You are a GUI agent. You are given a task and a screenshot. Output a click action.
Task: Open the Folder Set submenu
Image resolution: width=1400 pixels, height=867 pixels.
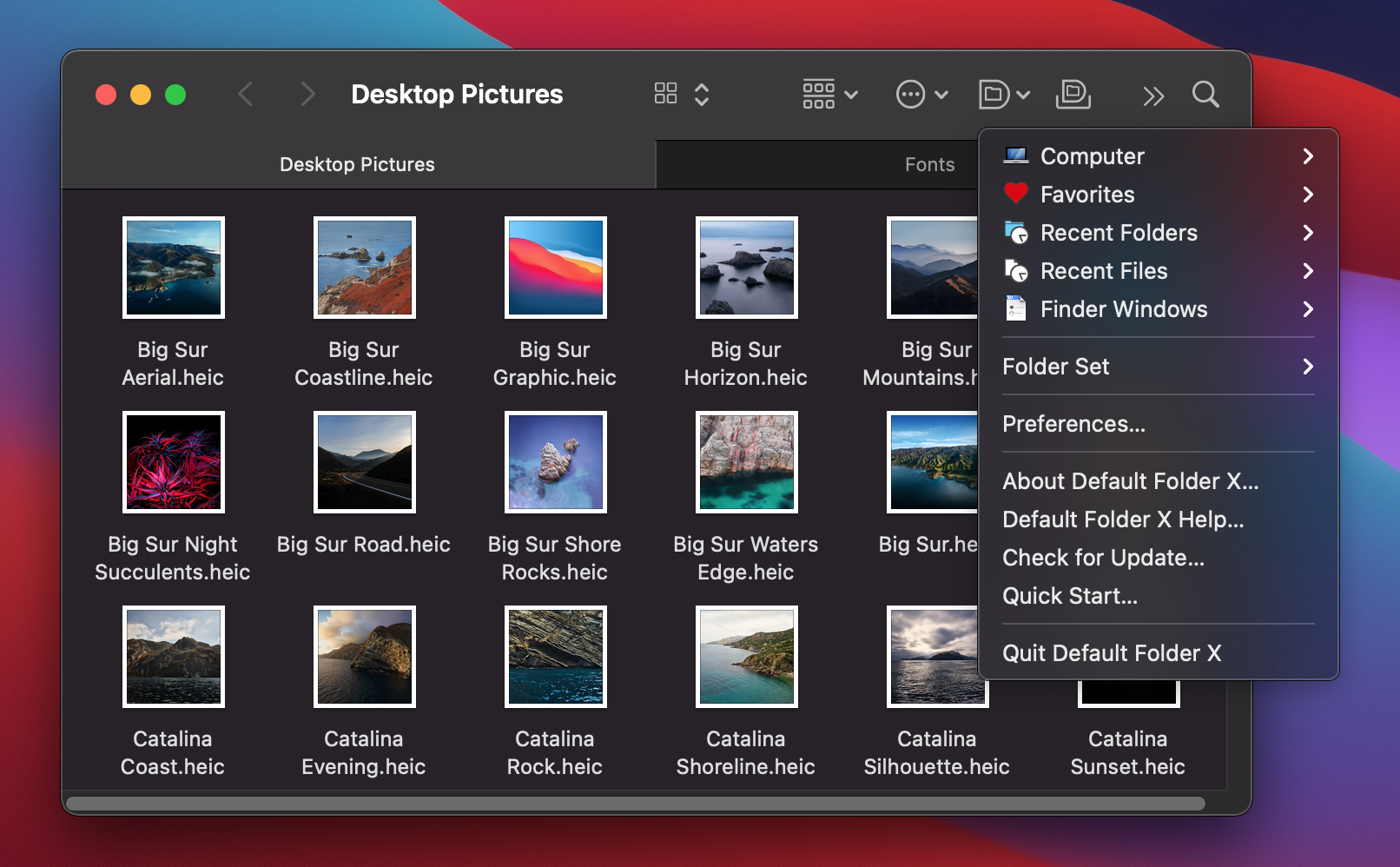1159,367
